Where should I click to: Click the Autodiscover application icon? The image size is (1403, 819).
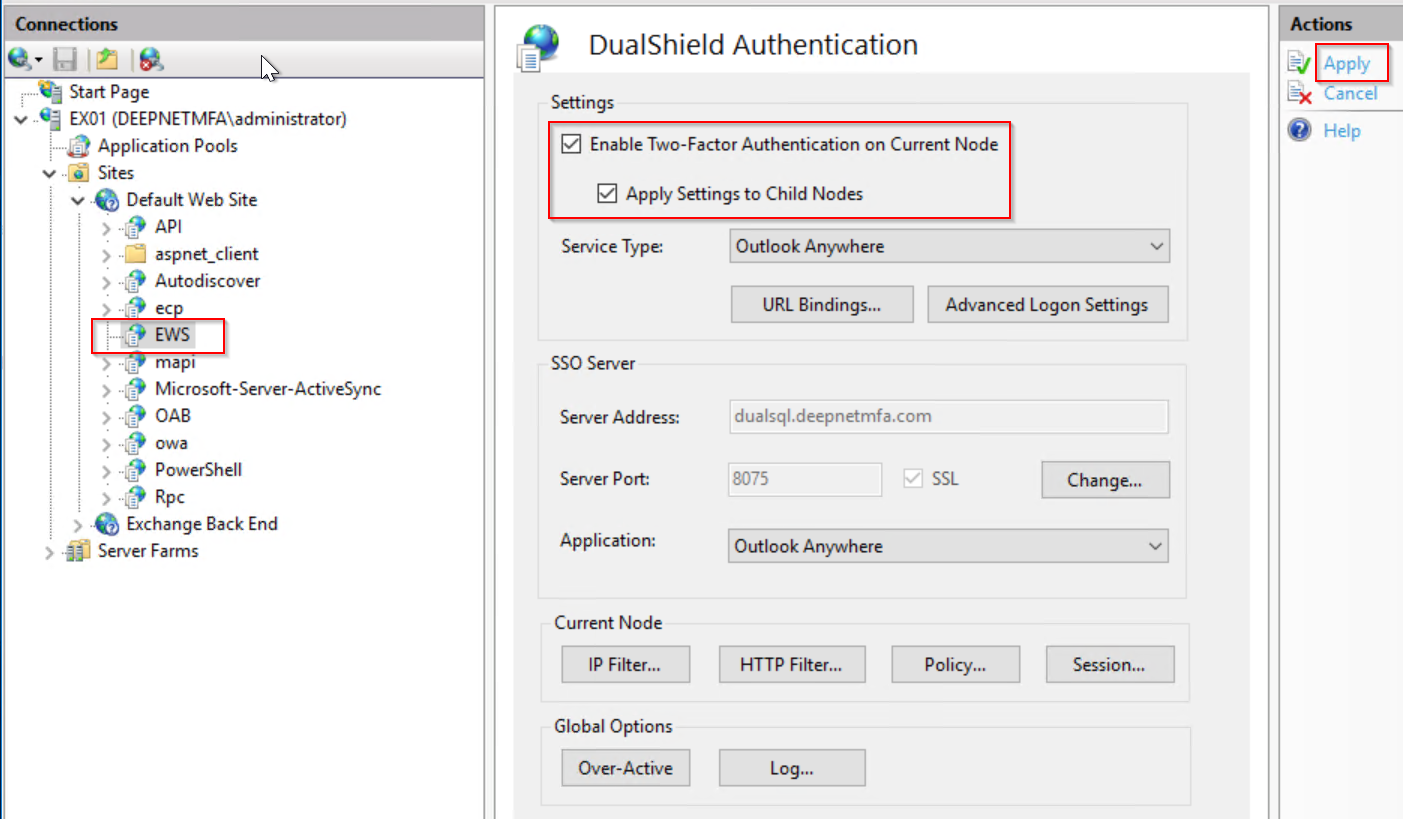pos(136,281)
